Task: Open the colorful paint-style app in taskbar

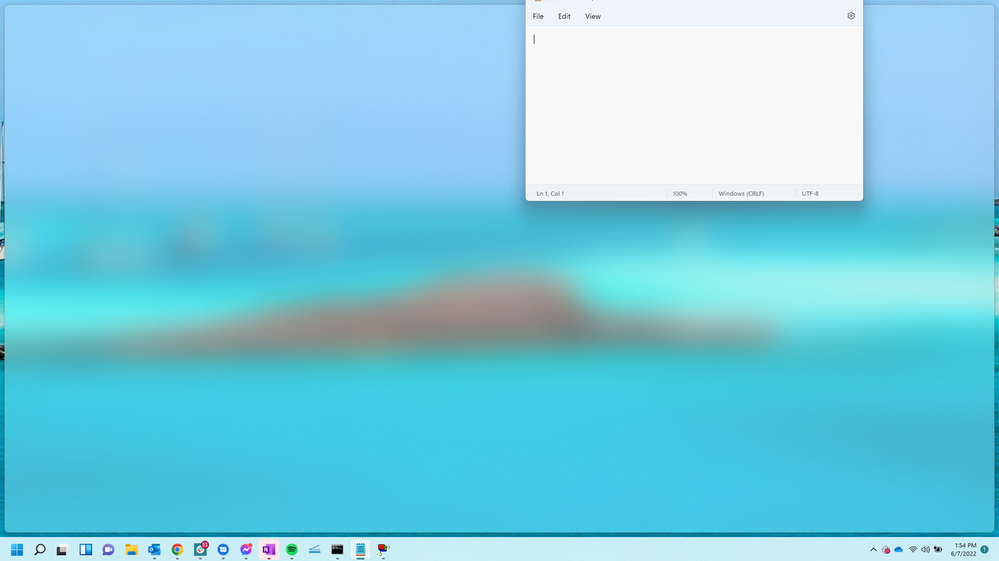Action: pyautogui.click(x=383, y=550)
